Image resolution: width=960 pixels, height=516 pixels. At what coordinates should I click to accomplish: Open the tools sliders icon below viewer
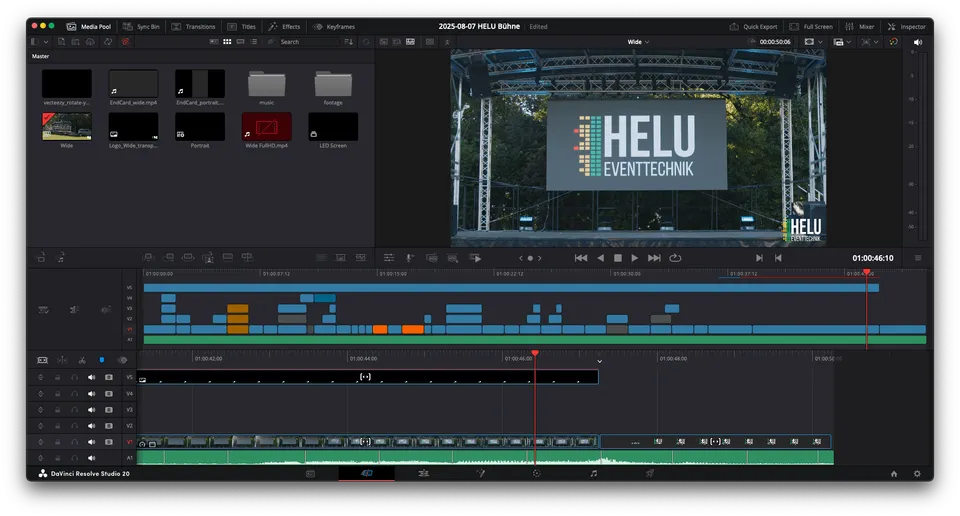[389, 258]
